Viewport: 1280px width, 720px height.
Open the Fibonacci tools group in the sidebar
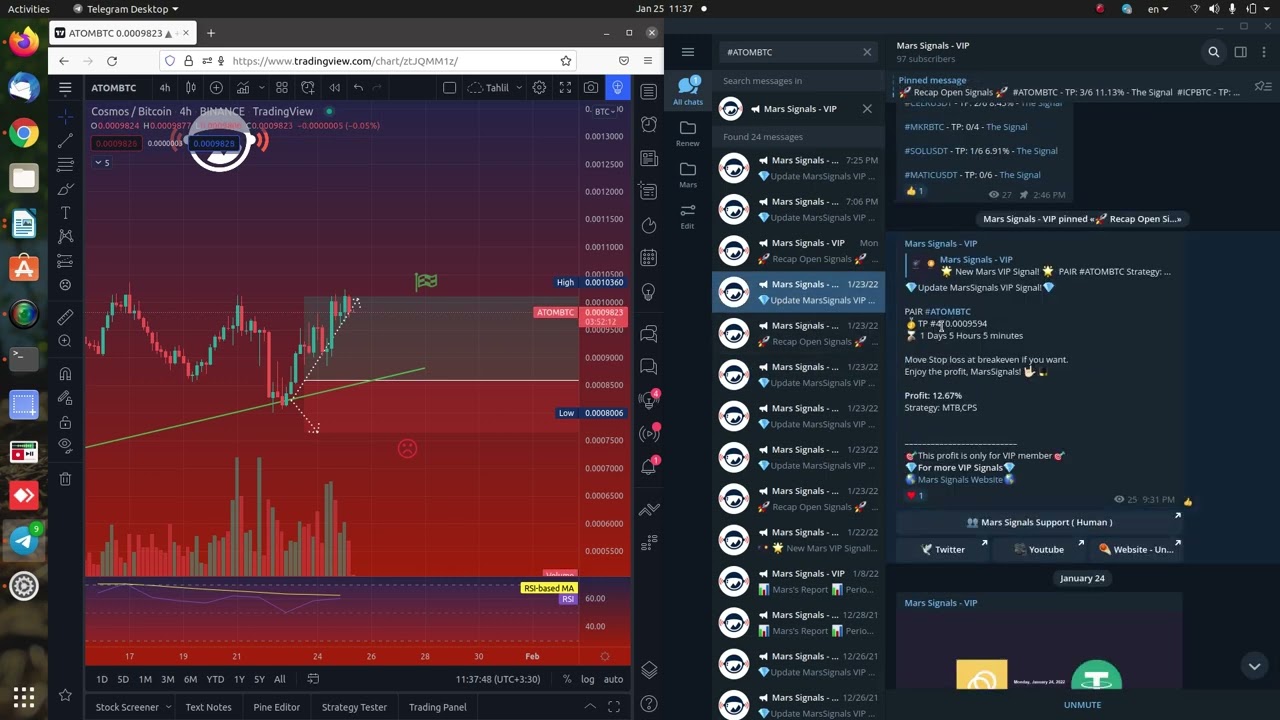click(x=65, y=165)
